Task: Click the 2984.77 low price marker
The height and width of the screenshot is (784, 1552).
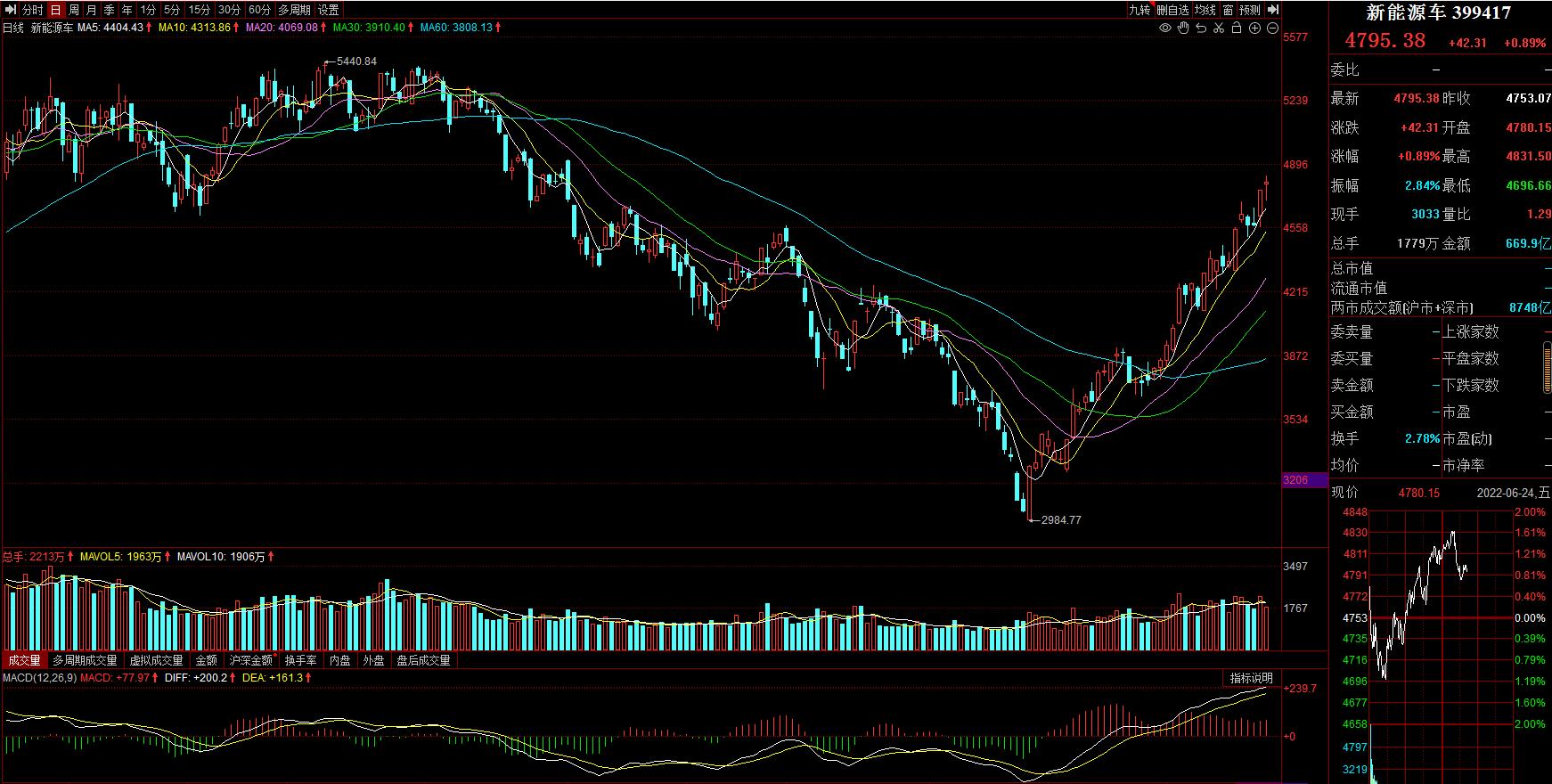Action: point(1061,519)
